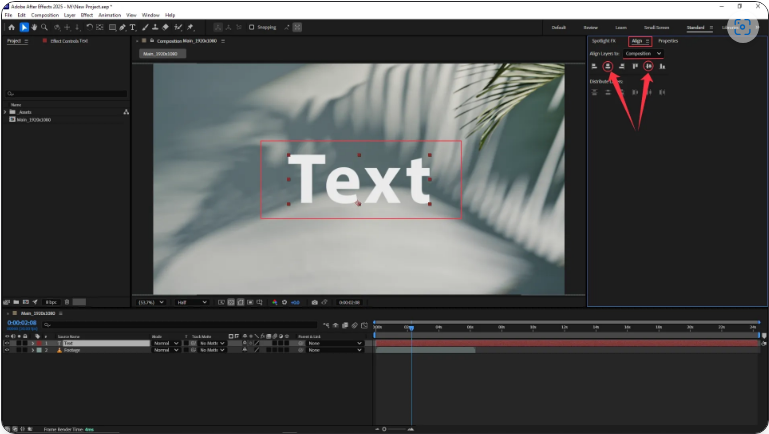Select the Rectangle shape tool

pyautogui.click(x=112, y=27)
